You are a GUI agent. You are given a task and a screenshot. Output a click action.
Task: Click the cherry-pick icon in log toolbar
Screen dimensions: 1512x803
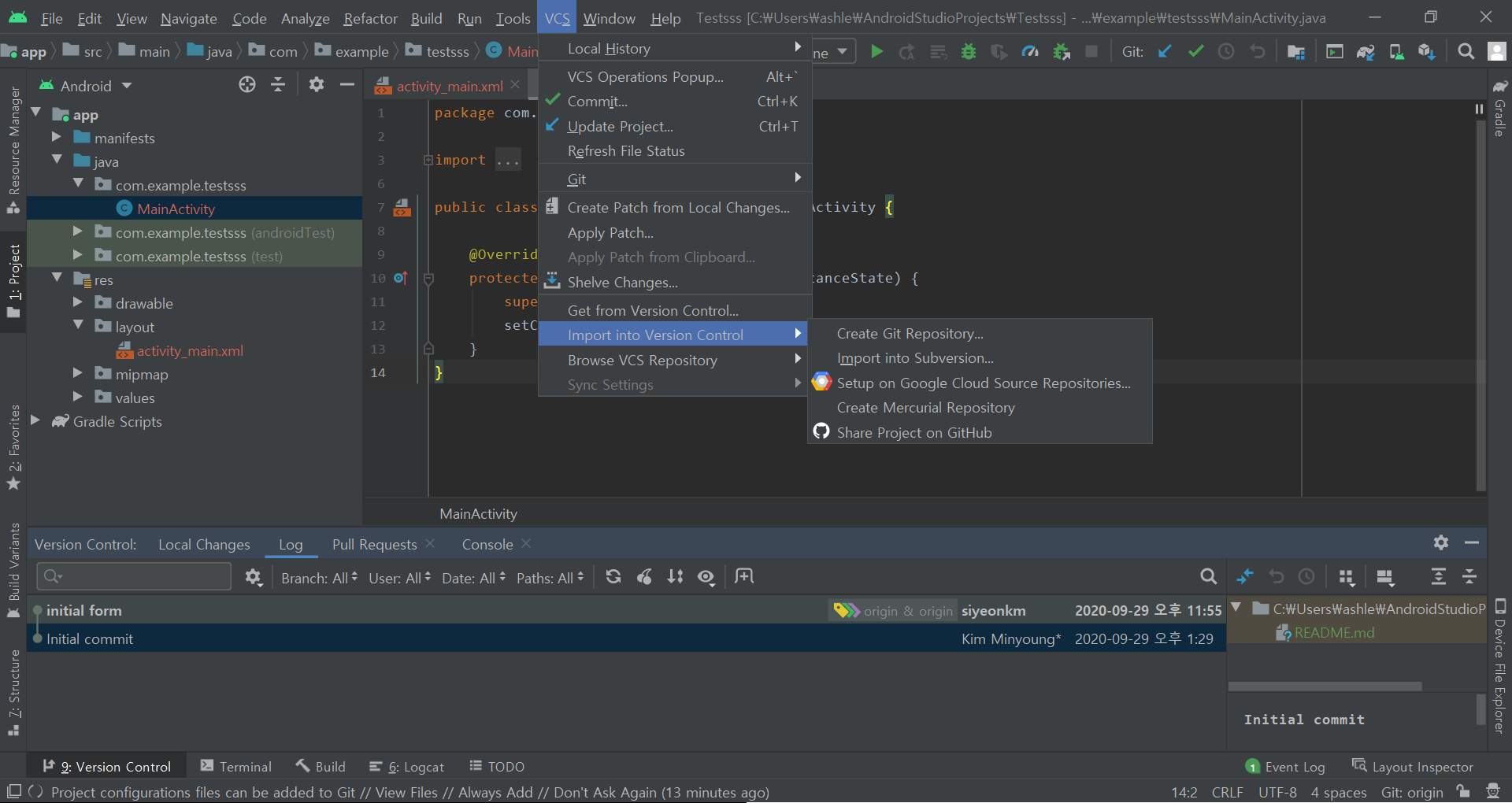(x=644, y=577)
